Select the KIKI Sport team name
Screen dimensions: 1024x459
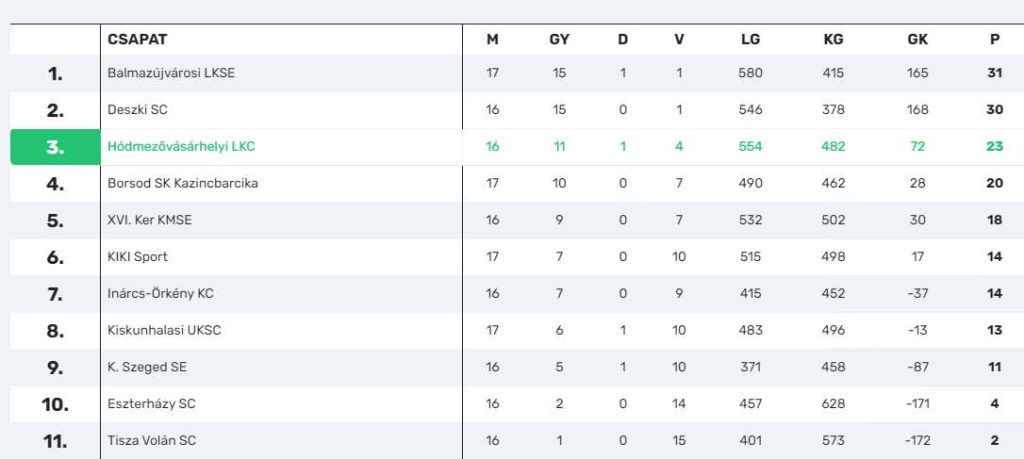point(137,257)
